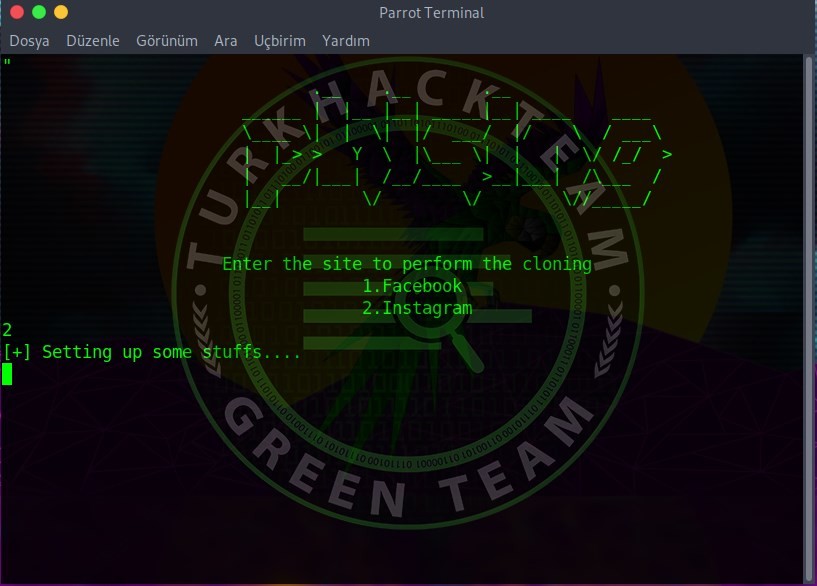817x586 pixels.
Task: Open the Düzenle menu
Action: pyautogui.click(x=93, y=41)
